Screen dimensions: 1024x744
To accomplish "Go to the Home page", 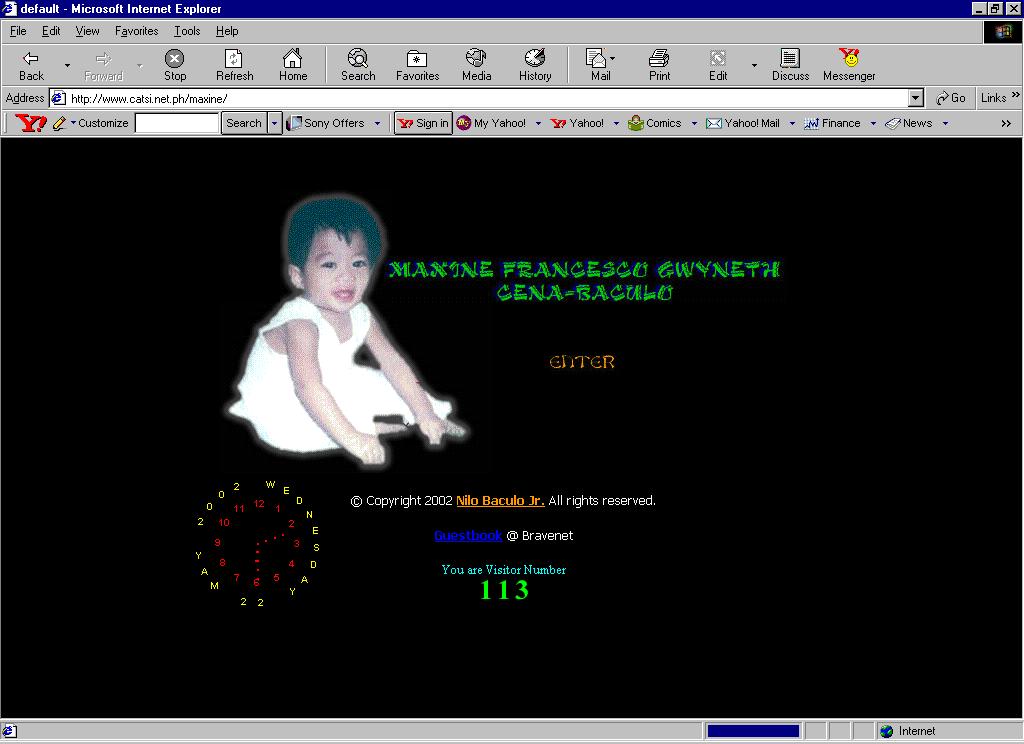I will coord(293,65).
